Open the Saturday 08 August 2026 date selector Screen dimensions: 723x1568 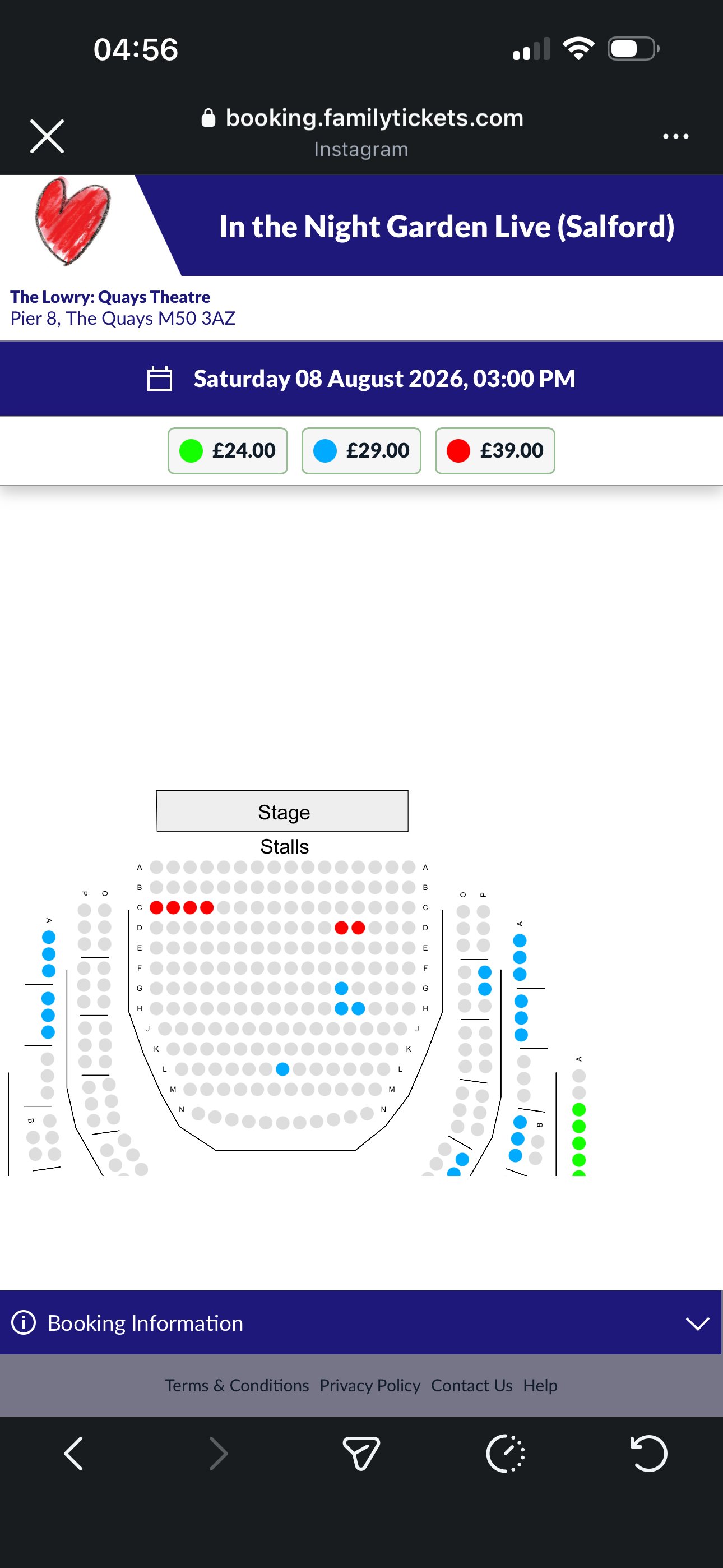point(361,379)
